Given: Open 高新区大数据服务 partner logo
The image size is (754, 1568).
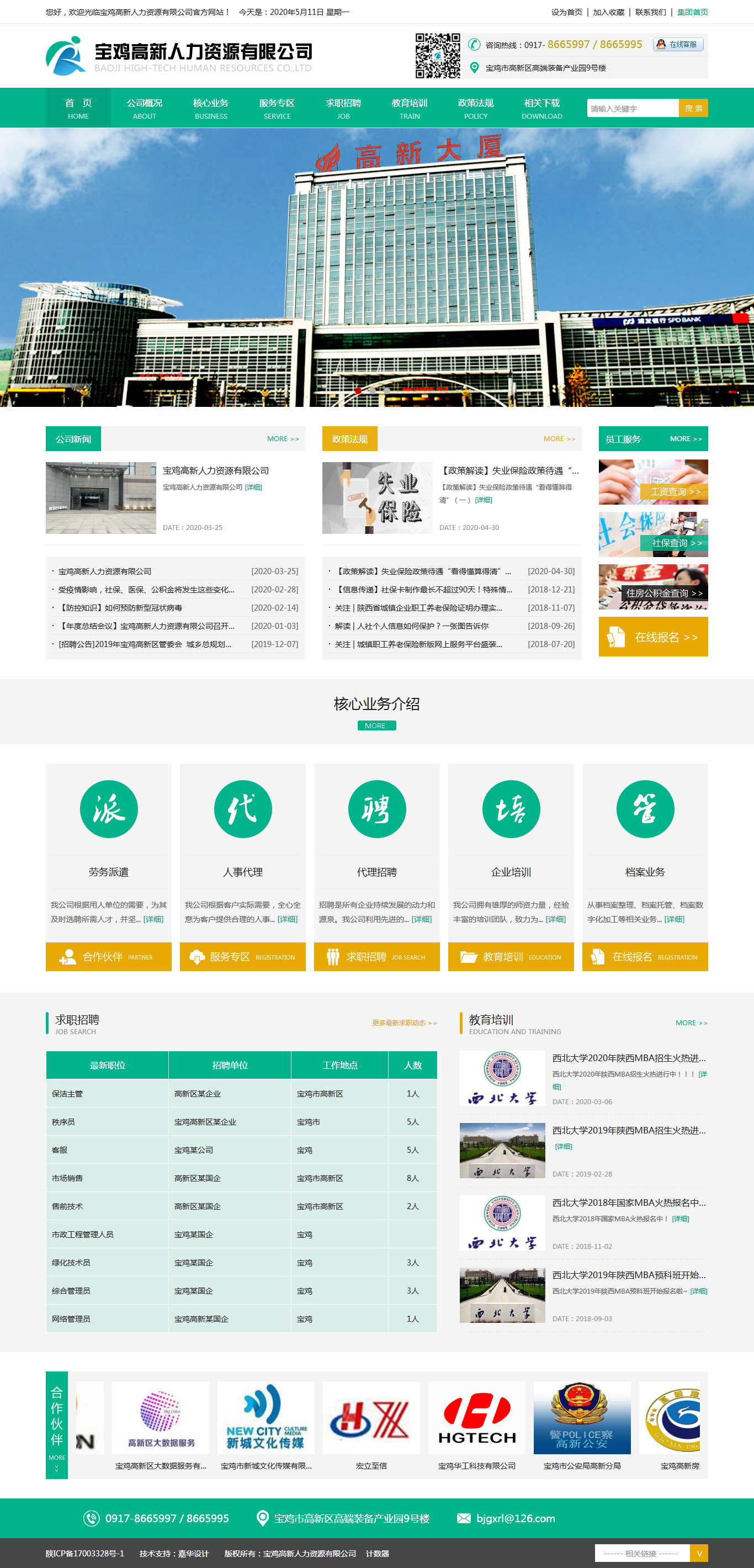Looking at the screenshot, I should (x=161, y=1417).
